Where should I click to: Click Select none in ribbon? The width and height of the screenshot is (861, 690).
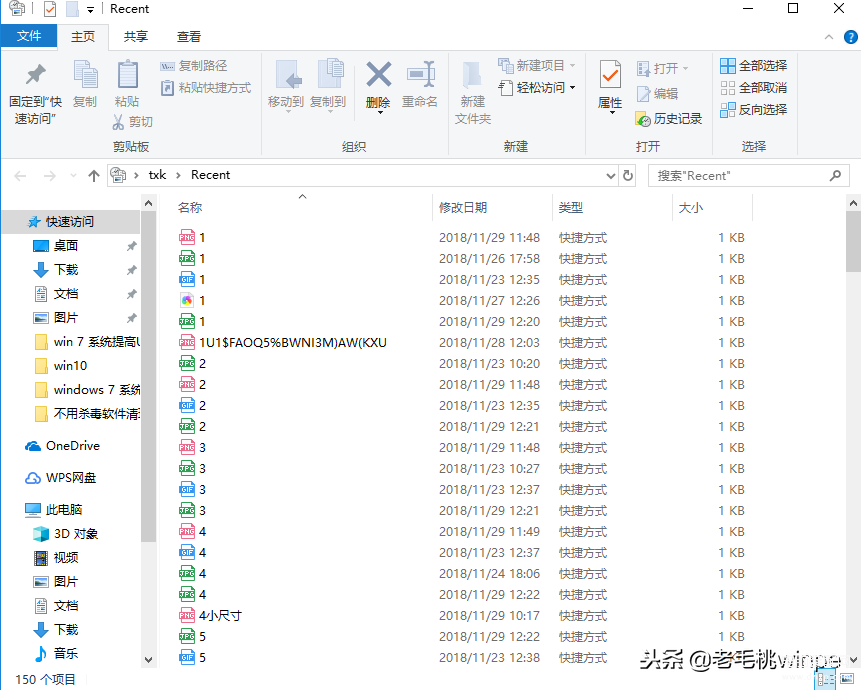point(754,88)
